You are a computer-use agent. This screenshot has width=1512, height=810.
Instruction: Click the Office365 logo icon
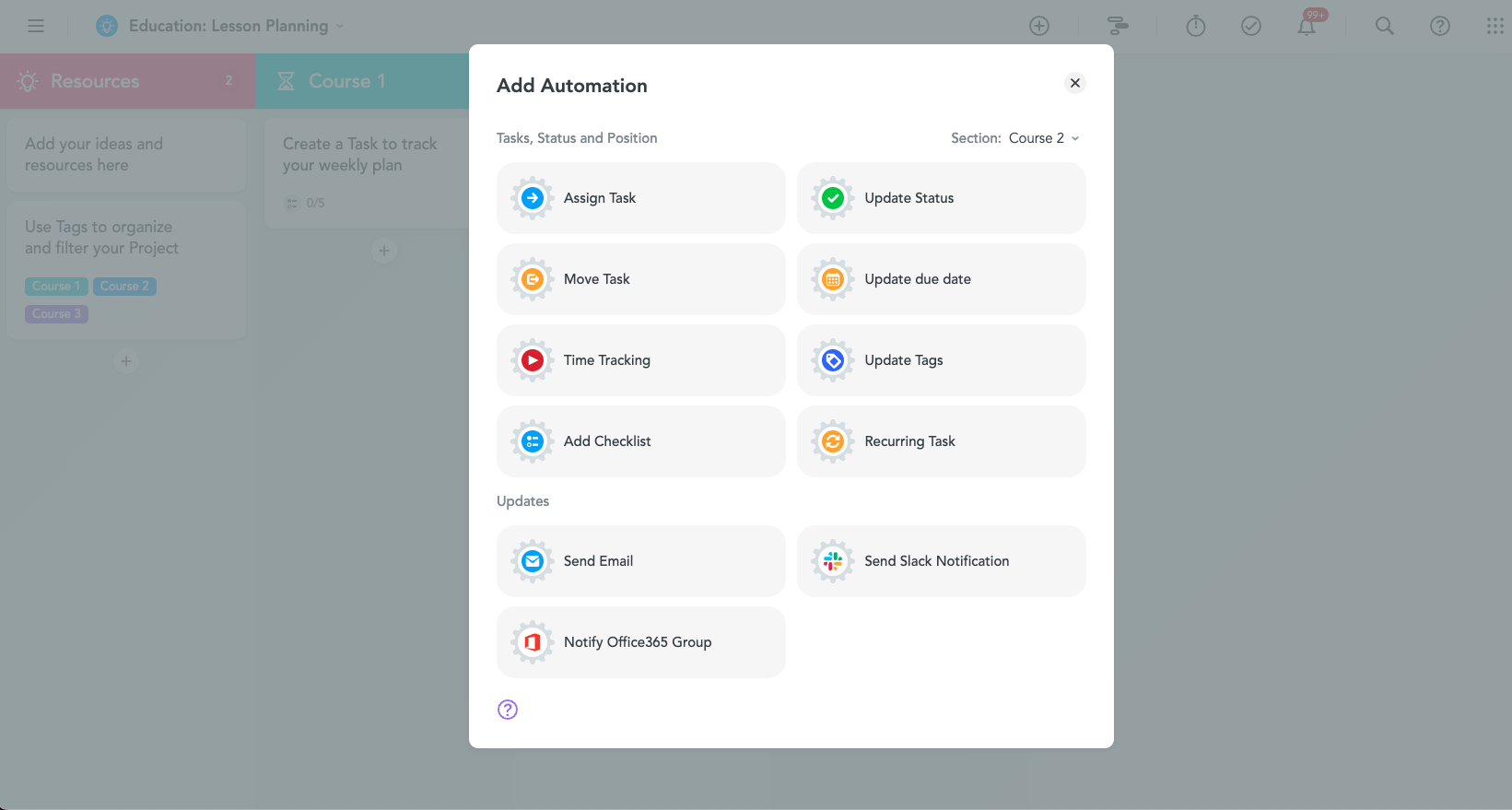pos(533,642)
